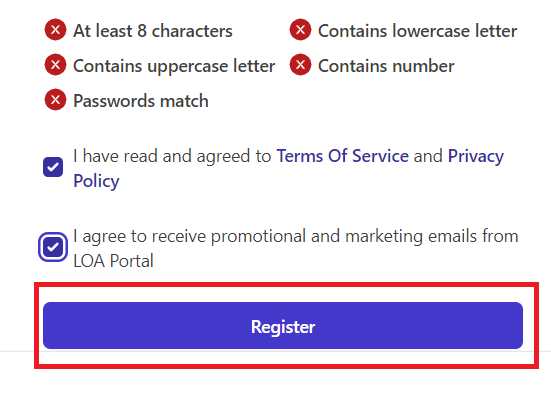Click the red X beside 'Contains lowercase letter'

[x=300, y=30]
